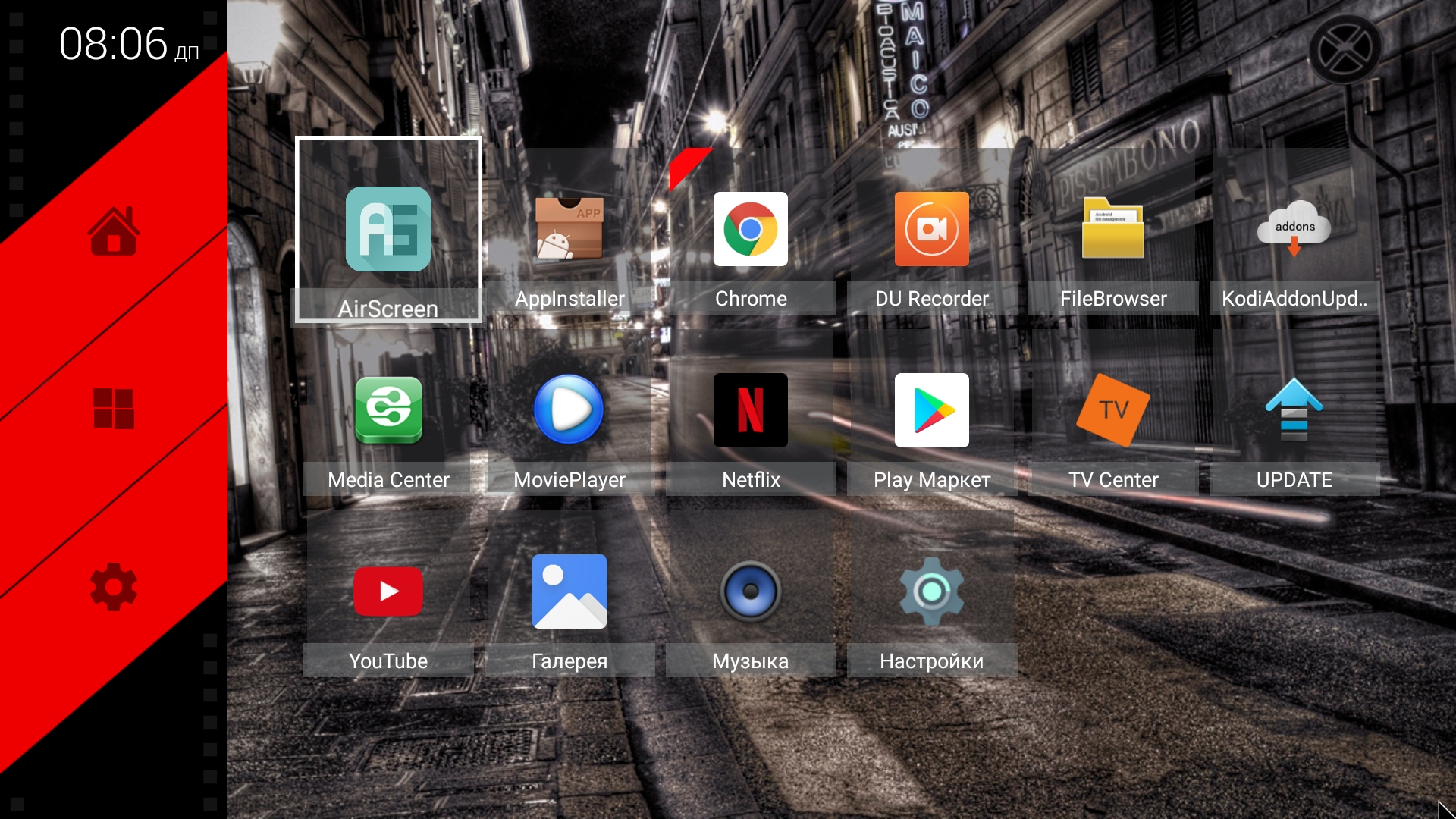Open the Chrome browser icon
The width and height of the screenshot is (1456, 819).
751,229
